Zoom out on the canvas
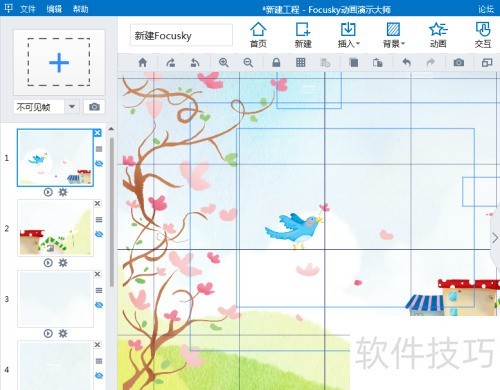 [248, 62]
